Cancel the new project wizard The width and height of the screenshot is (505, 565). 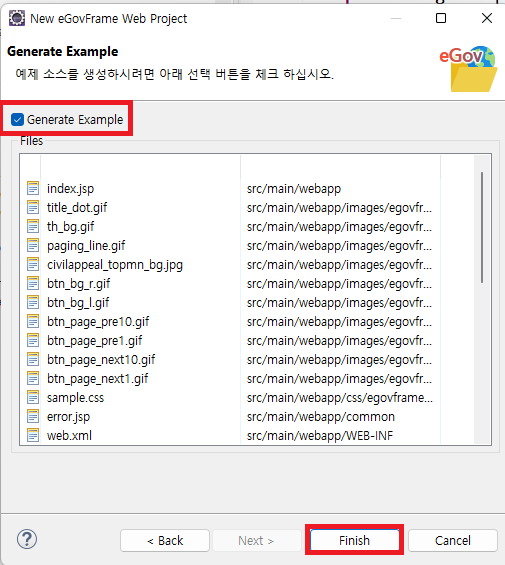[x=453, y=540]
